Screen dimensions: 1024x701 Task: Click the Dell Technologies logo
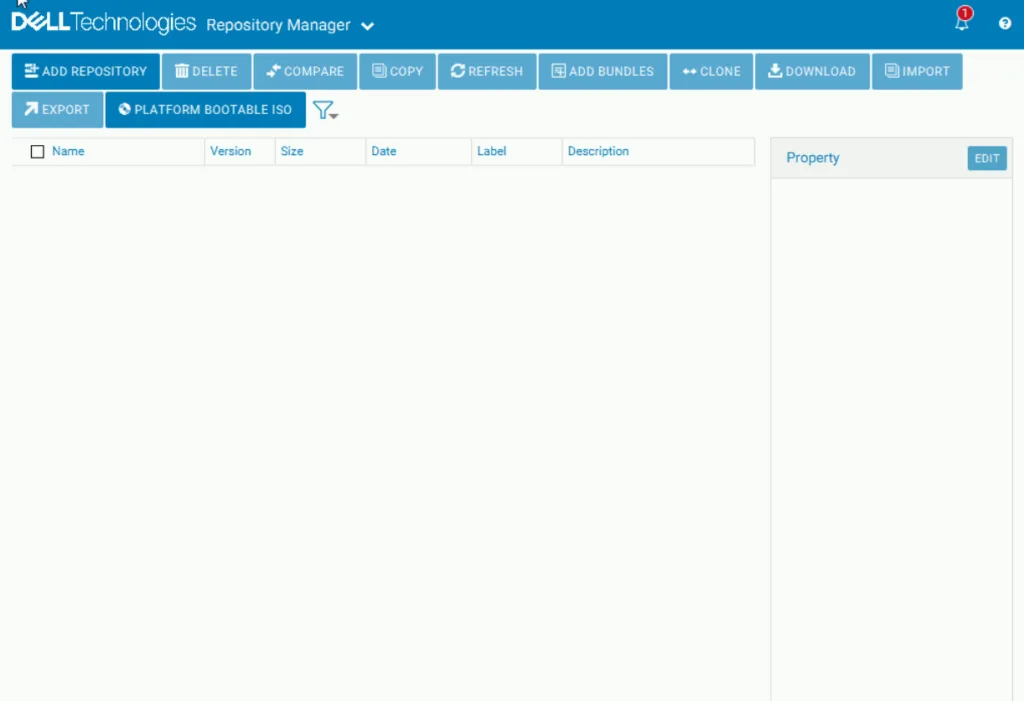tap(103, 24)
